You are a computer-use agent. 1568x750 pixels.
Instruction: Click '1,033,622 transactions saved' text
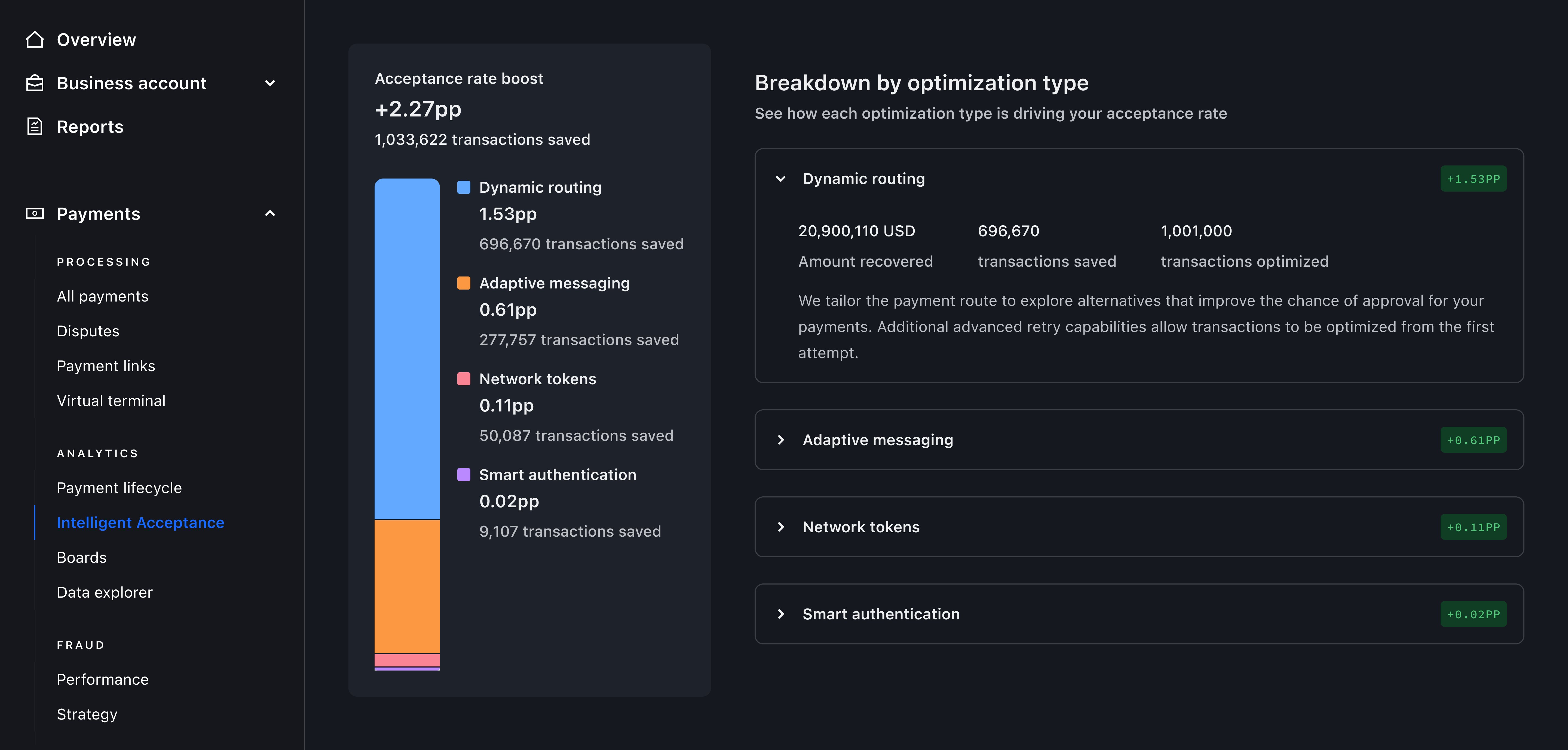click(482, 140)
